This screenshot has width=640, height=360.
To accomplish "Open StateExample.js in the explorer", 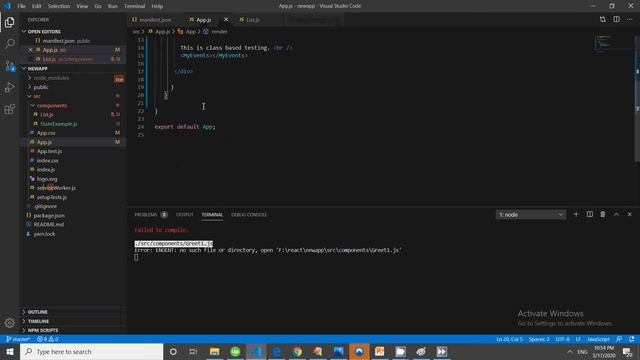I will [58, 124].
